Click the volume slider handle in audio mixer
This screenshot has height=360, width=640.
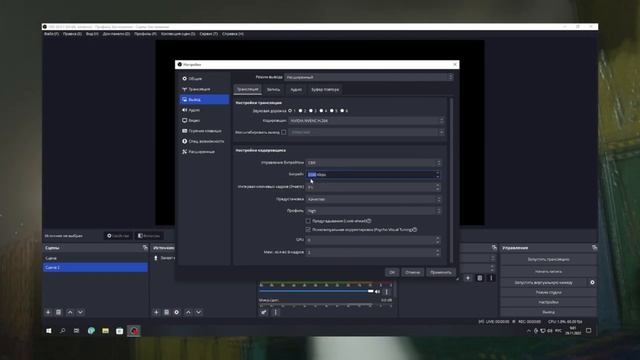click(371, 291)
